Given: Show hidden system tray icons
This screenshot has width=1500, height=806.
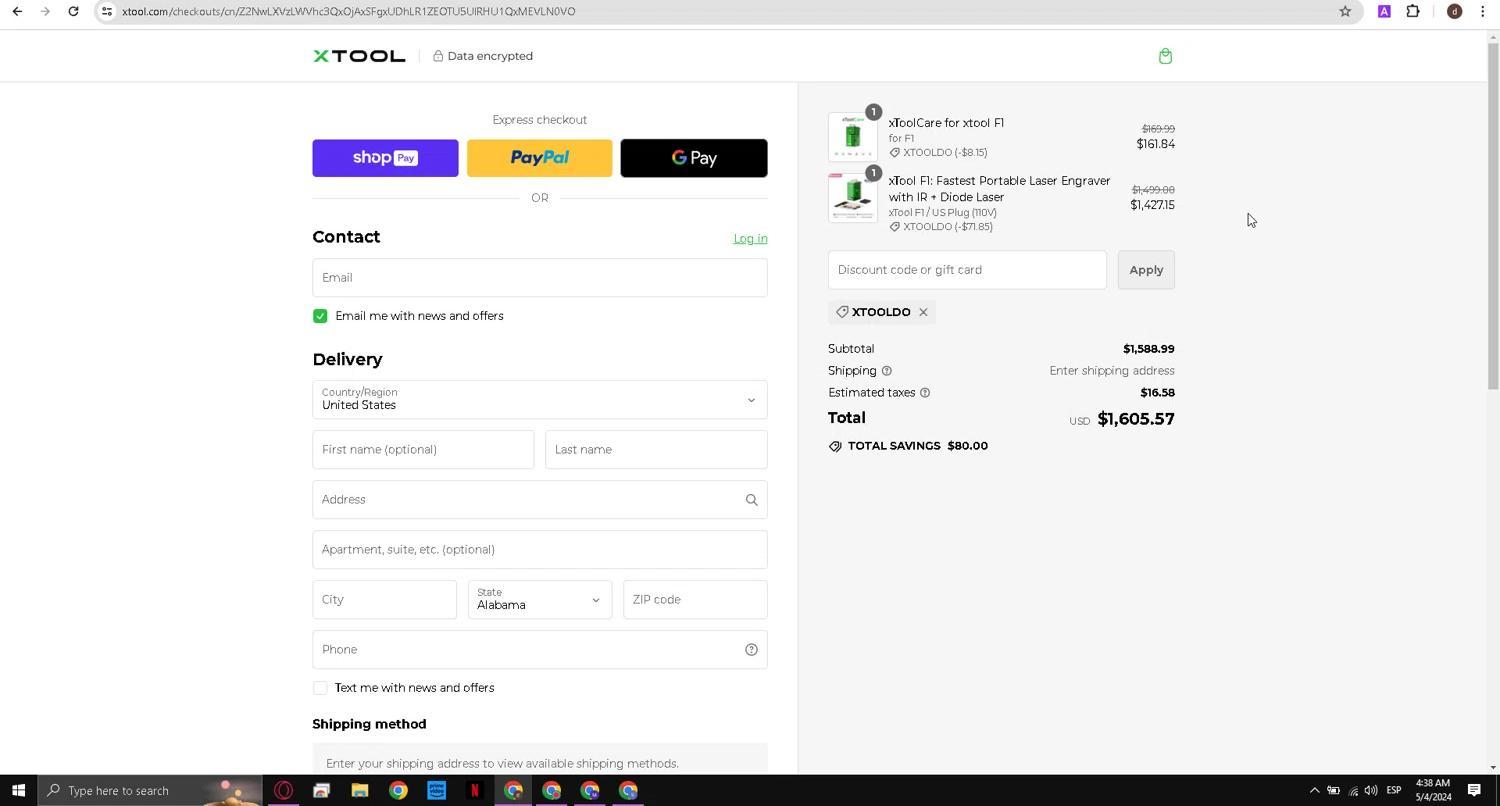Looking at the screenshot, I should tap(1314, 791).
